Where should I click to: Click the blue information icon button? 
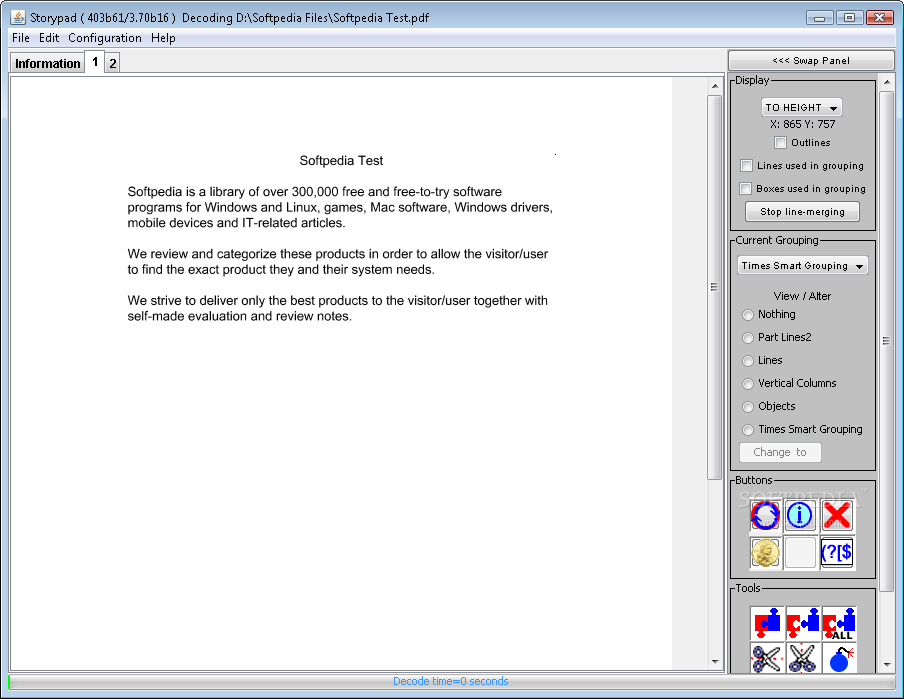click(800, 515)
